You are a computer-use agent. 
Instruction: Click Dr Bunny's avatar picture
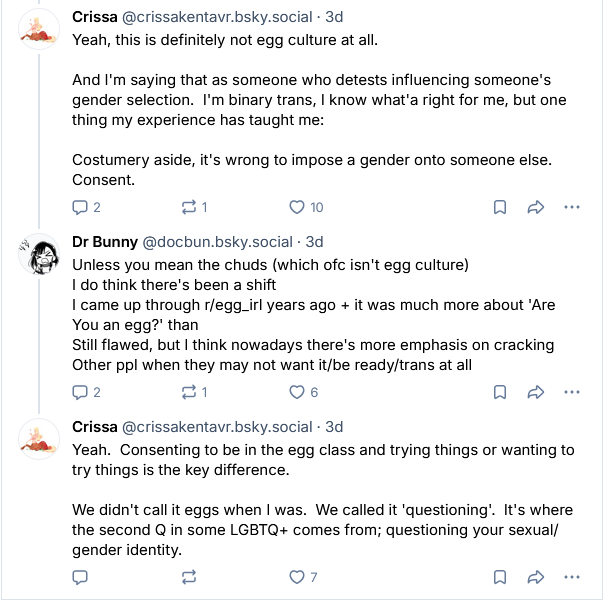tap(40, 258)
